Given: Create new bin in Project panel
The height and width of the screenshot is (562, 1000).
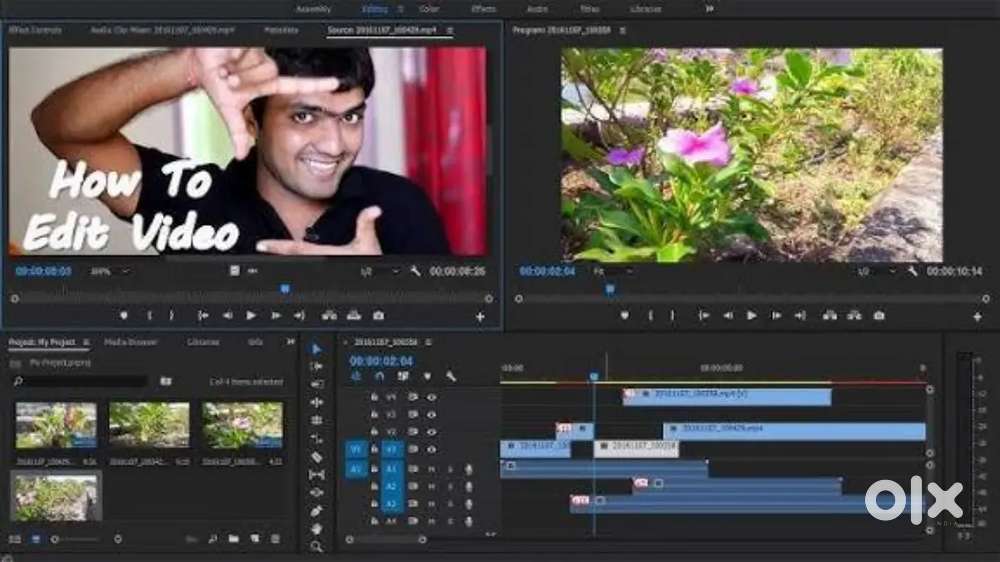Looking at the screenshot, I should point(233,539).
